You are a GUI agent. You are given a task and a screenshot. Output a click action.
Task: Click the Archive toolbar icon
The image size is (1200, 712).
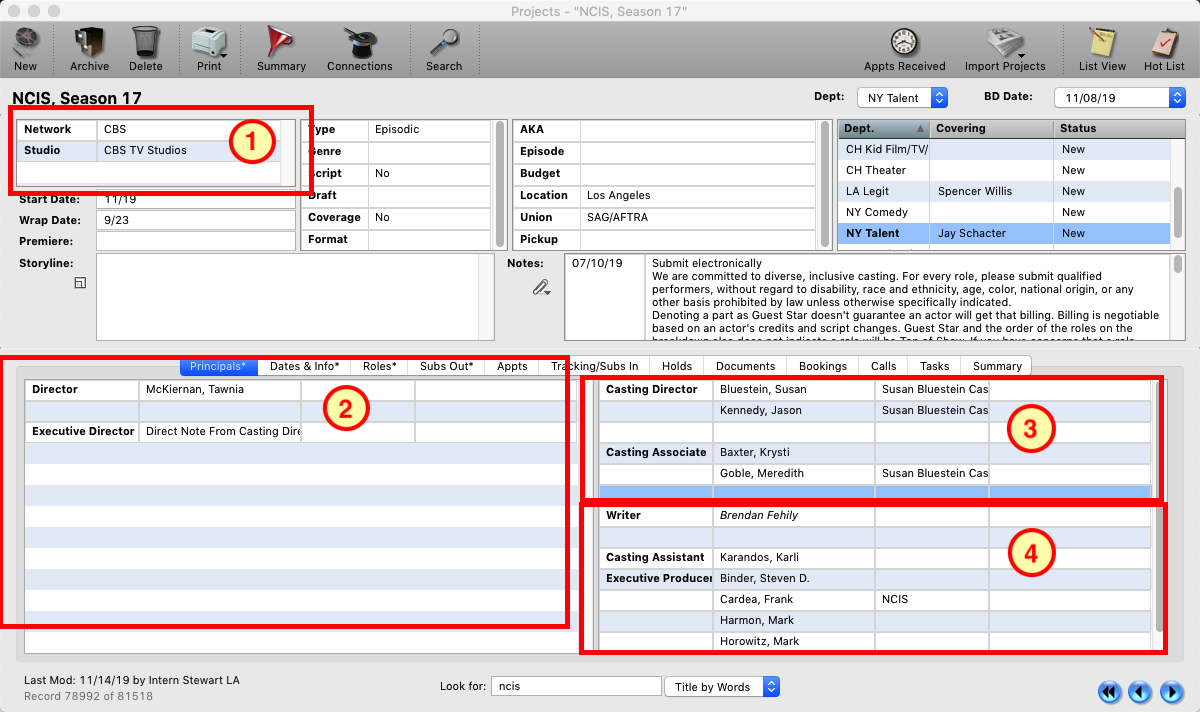pyautogui.click(x=89, y=42)
